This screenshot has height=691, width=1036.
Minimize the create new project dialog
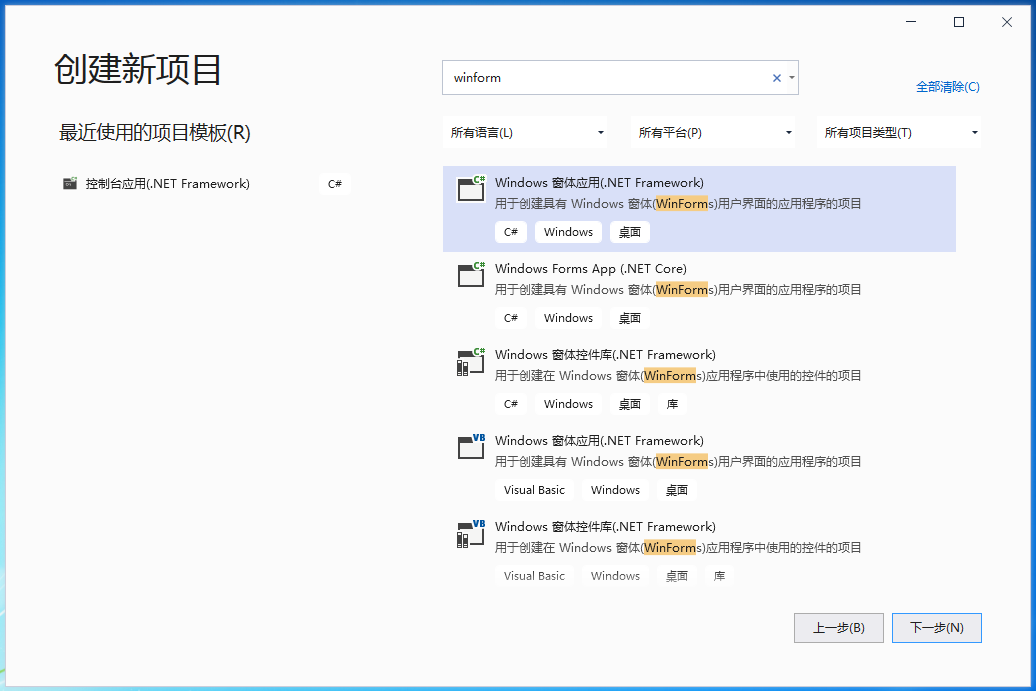click(910, 22)
